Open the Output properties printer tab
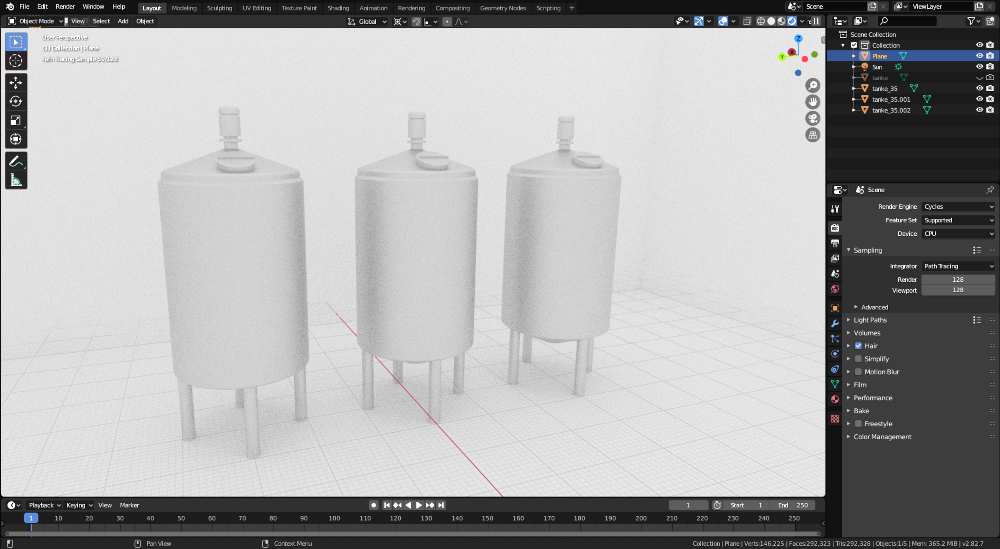The height and width of the screenshot is (549, 1000). click(x=835, y=243)
